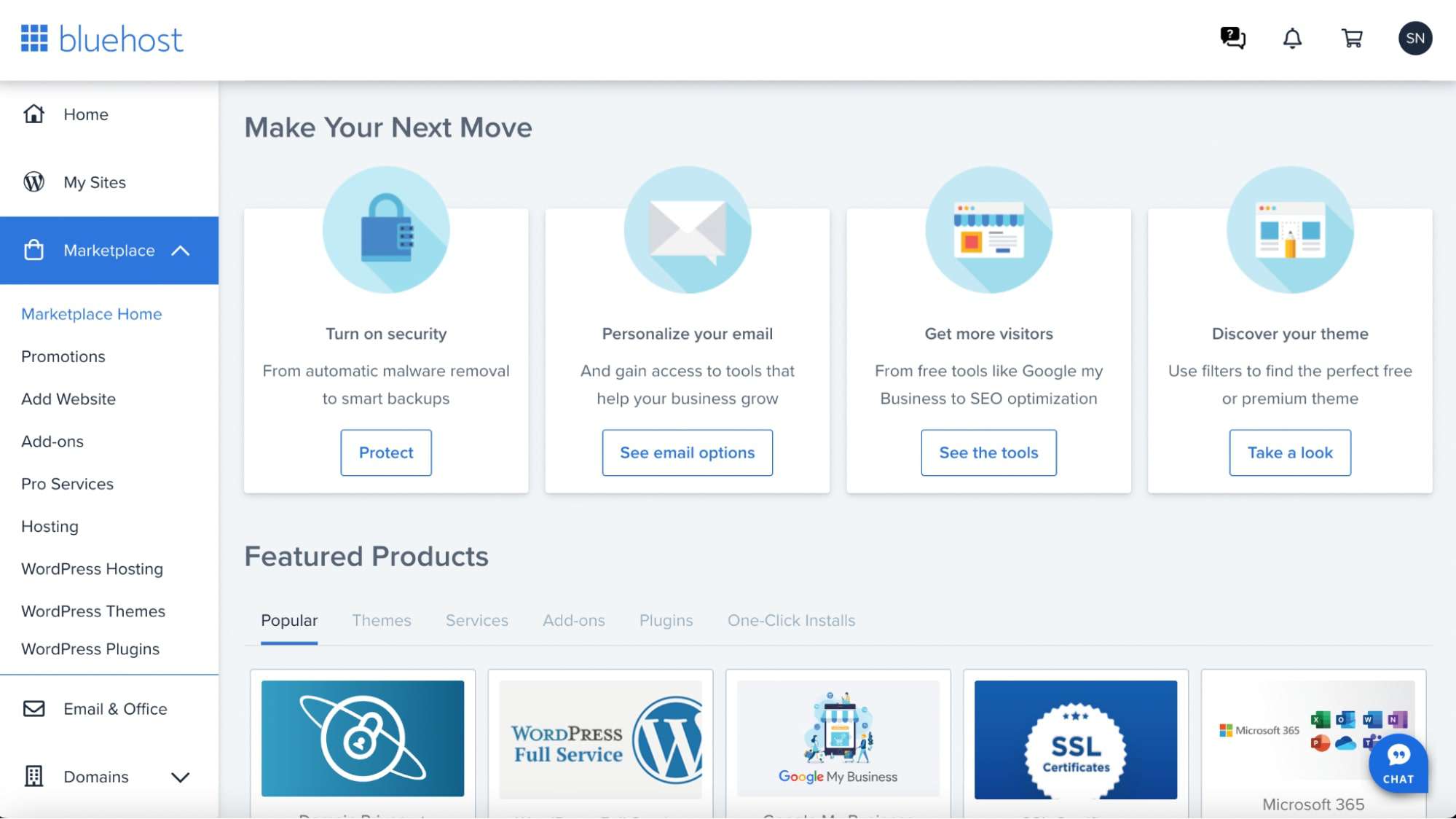The width and height of the screenshot is (1456, 819).
Task: Click See the tools button
Action: [x=988, y=452]
